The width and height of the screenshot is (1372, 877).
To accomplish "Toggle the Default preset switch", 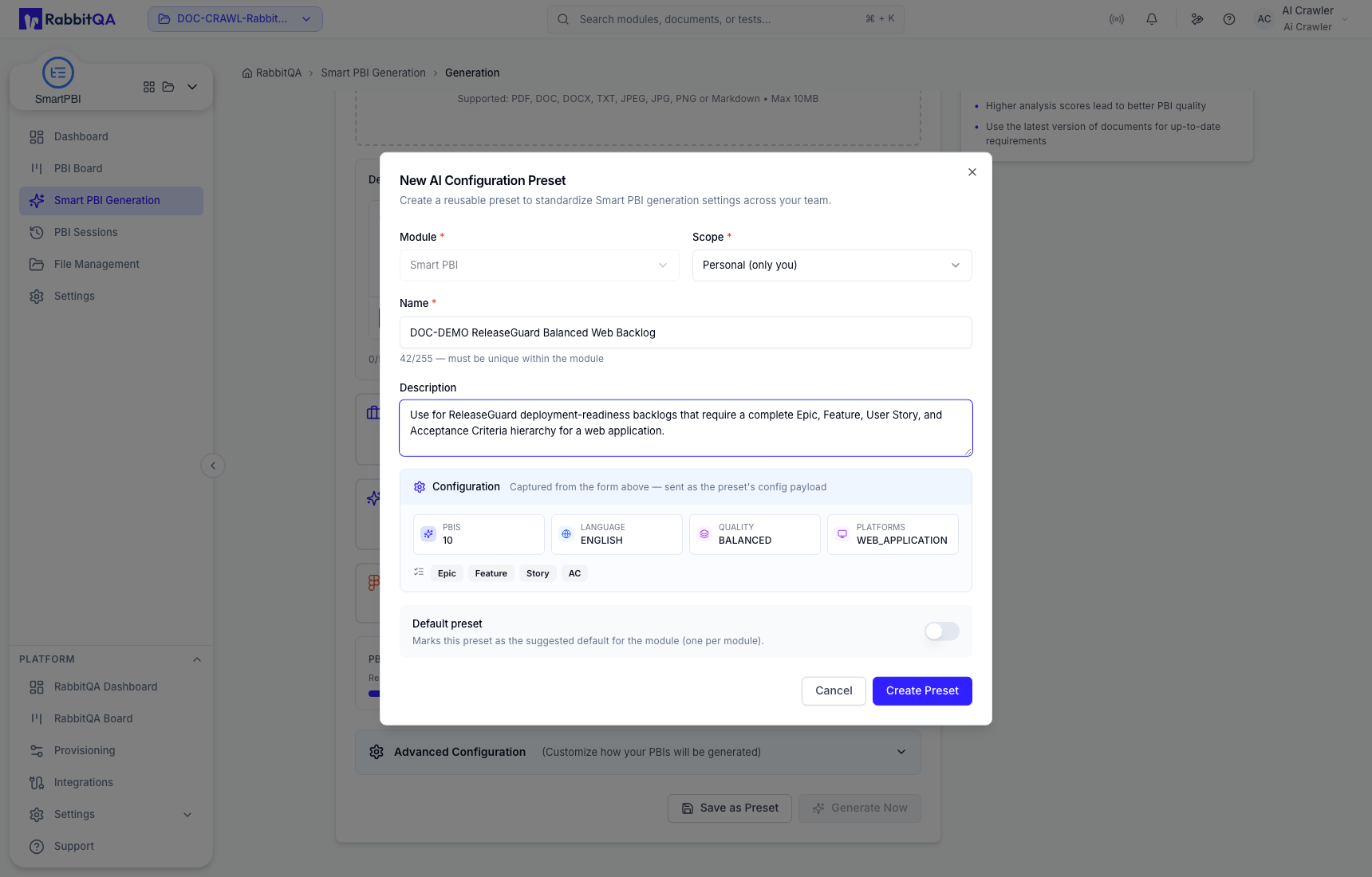I will point(942,631).
